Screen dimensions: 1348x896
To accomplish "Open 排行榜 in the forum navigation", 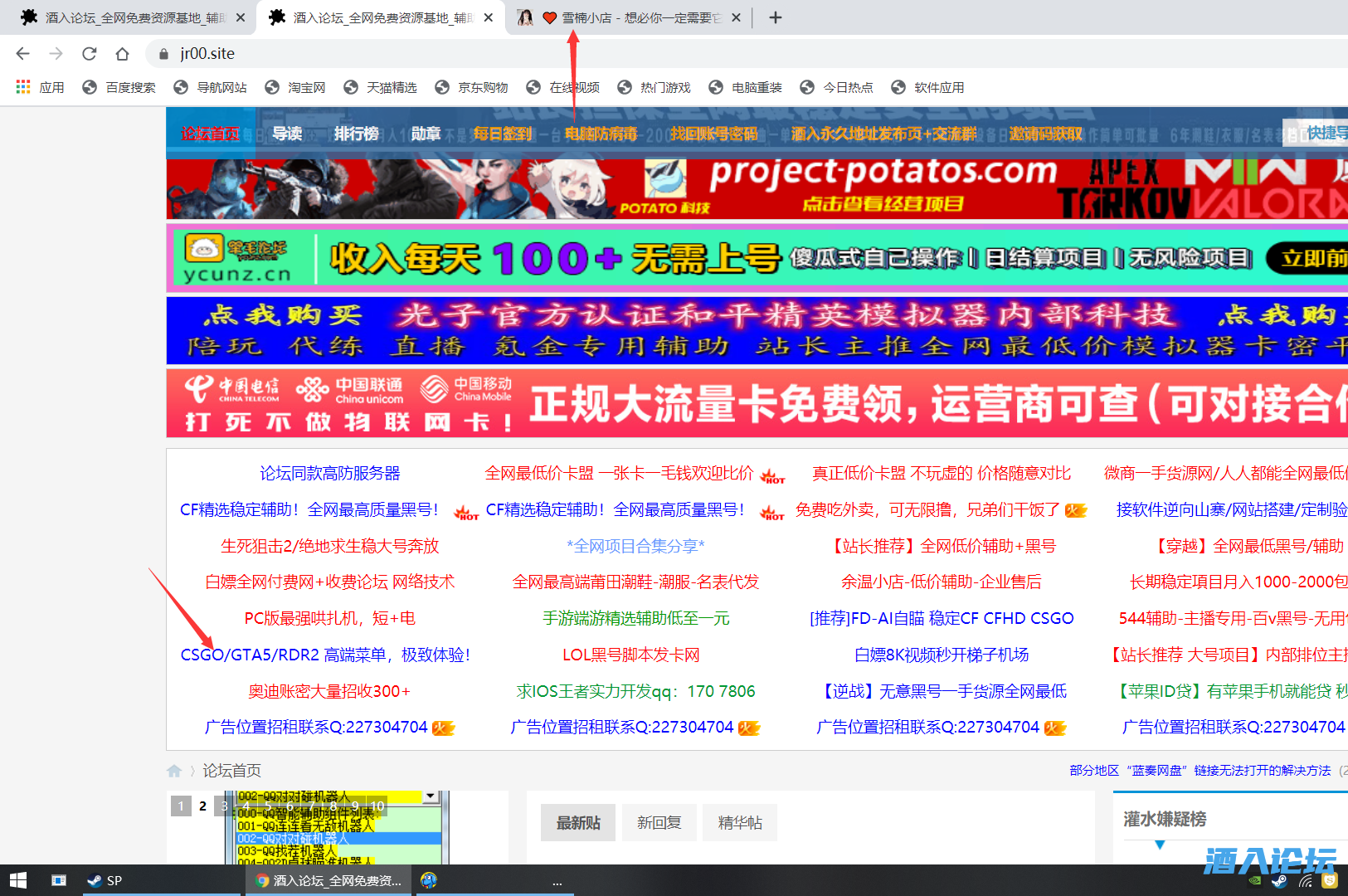I will click(357, 134).
